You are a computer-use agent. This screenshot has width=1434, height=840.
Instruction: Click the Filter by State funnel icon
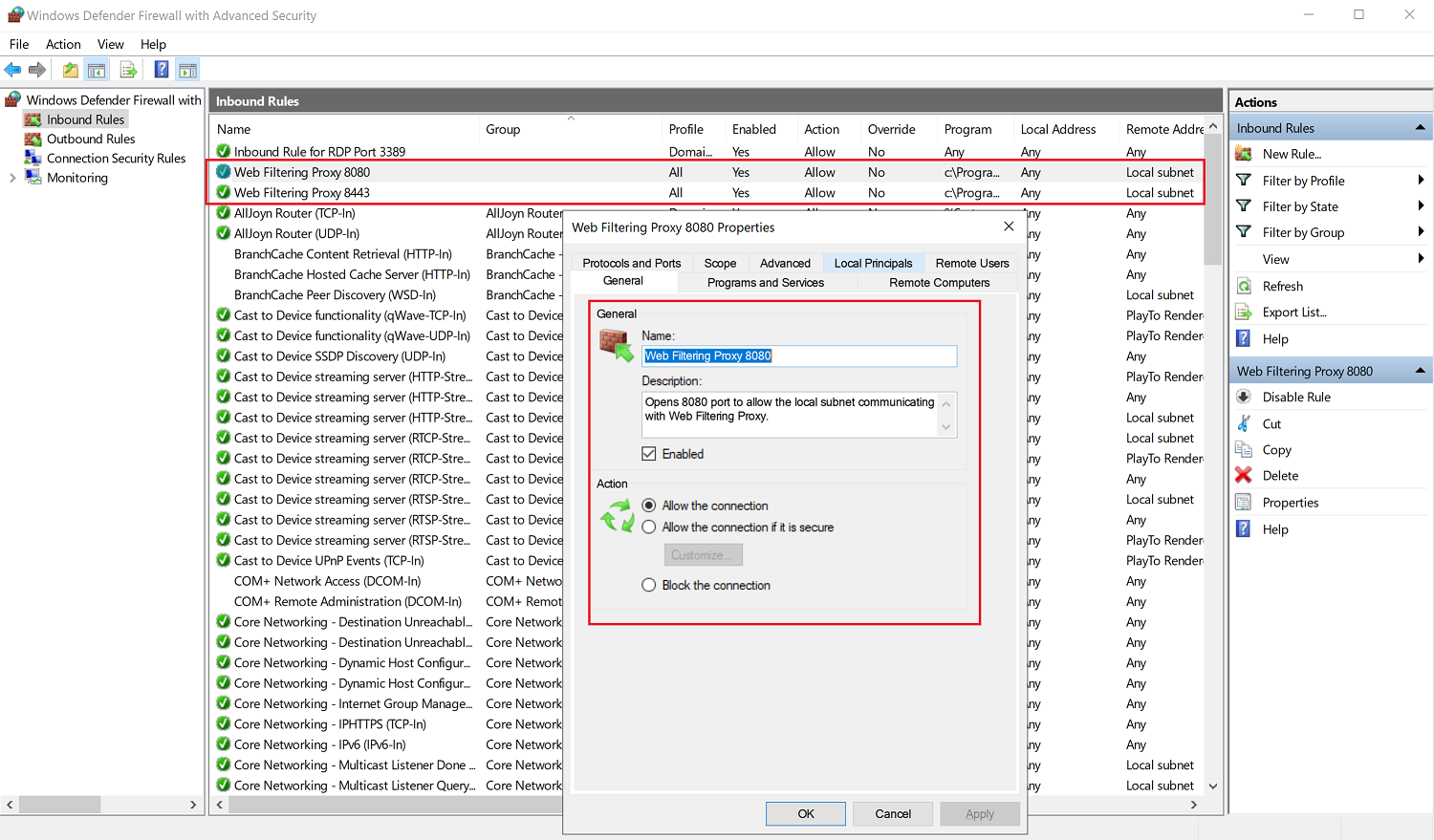coord(1244,205)
